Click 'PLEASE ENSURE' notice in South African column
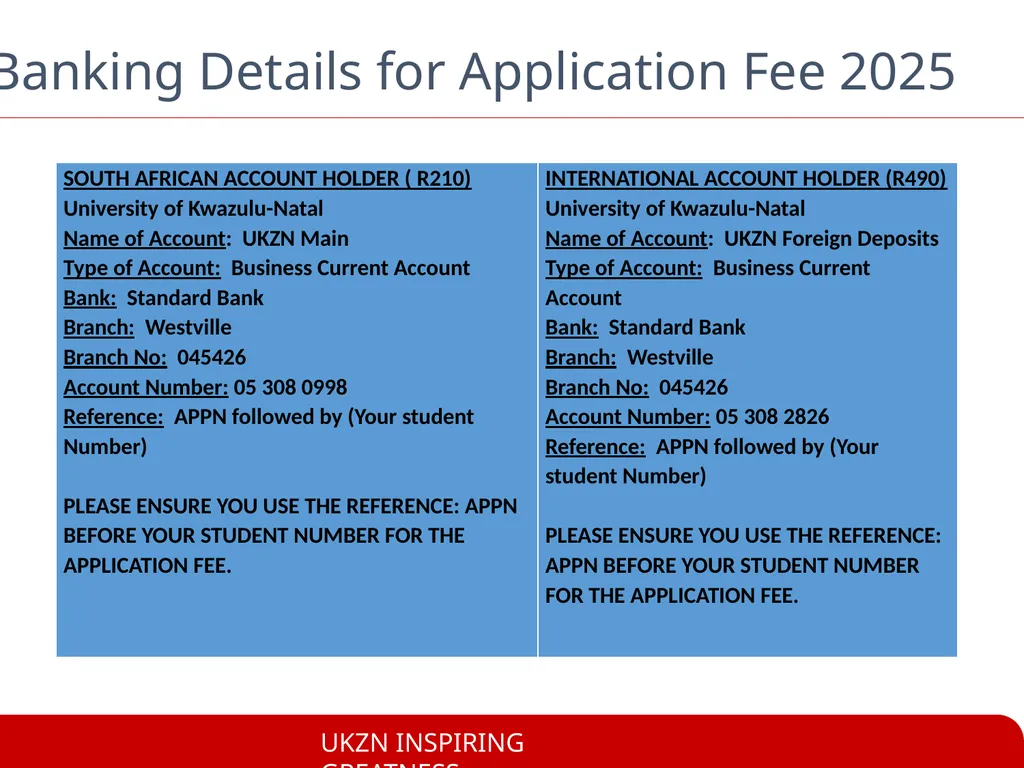1024x768 pixels. pos(290,536)
